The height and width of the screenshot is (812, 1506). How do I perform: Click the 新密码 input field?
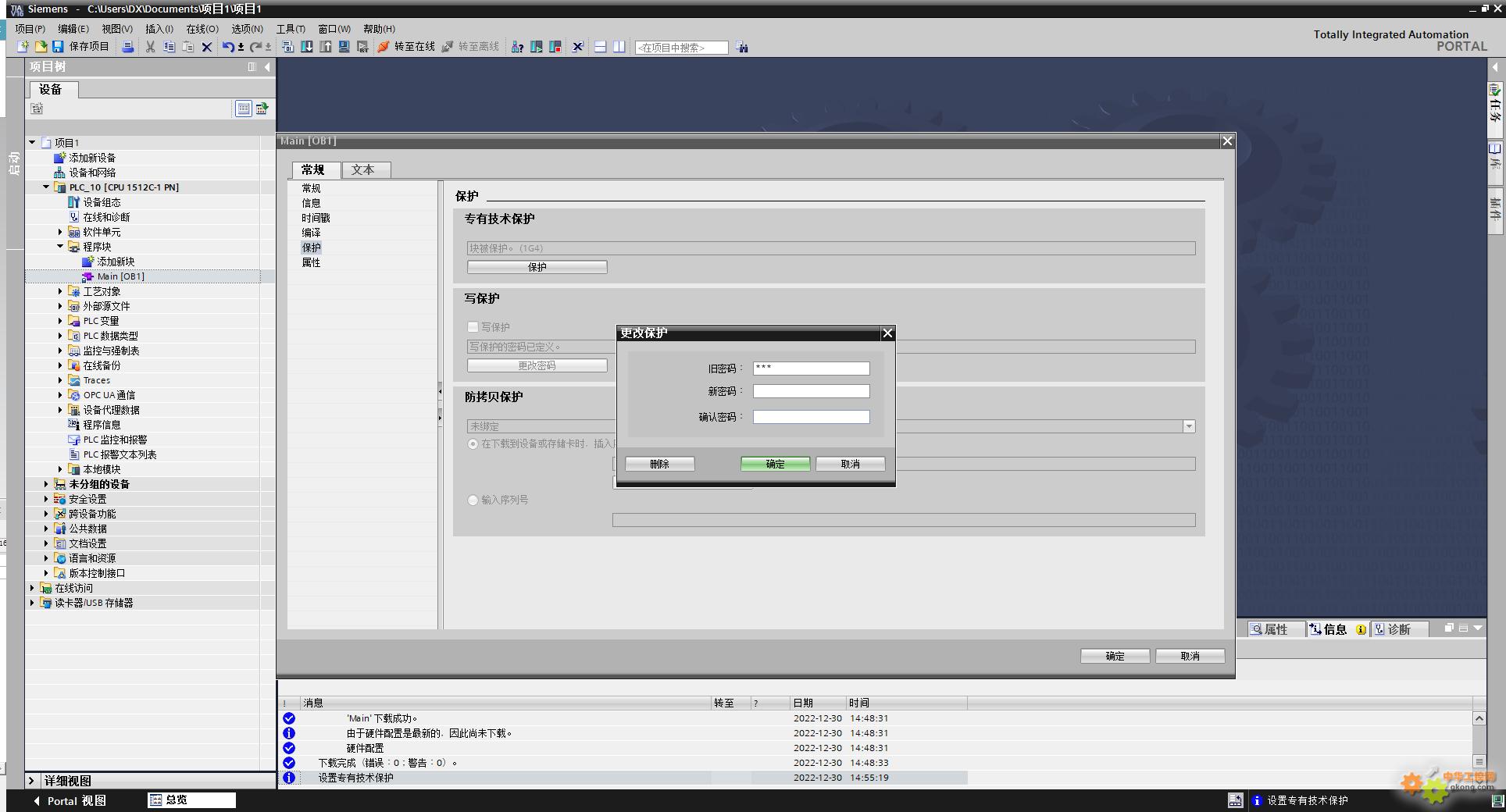tap(811, 391)
